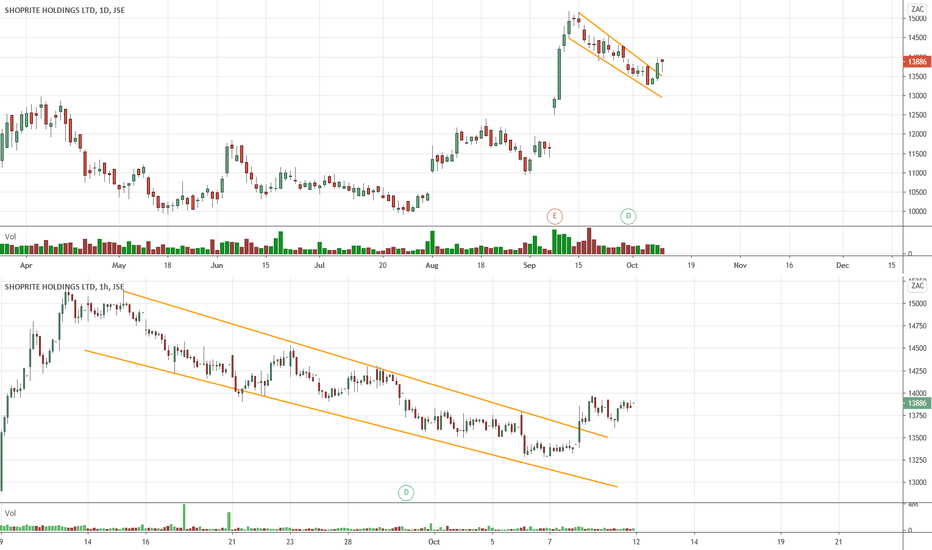Click the Nov label on daily time axis
The height and width of the screenshot is (550, 932).
(x=740, y=265)
